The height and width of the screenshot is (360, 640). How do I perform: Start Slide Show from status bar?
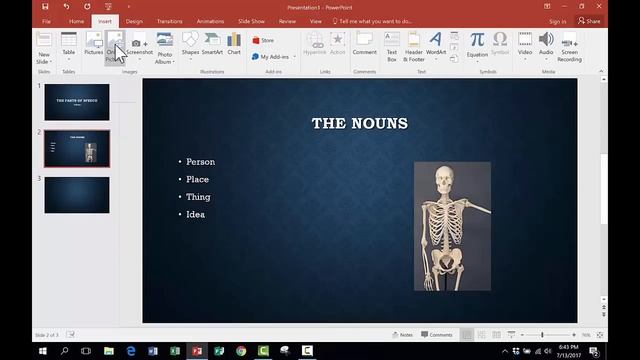511,335
